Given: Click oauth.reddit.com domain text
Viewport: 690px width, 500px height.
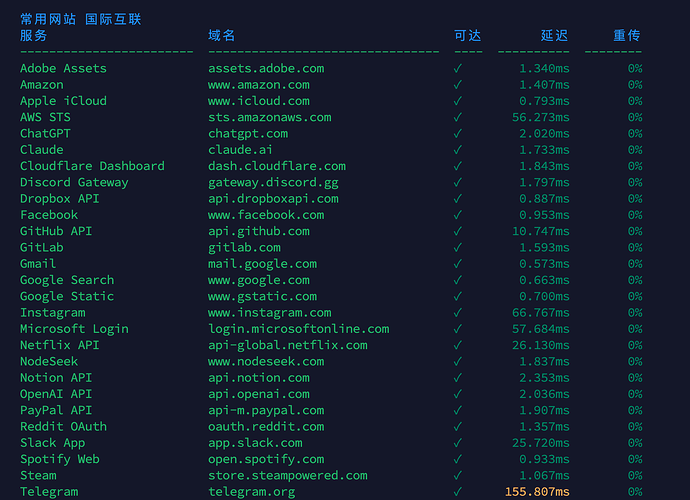Looking at the screenshot, I should [266, 427].
